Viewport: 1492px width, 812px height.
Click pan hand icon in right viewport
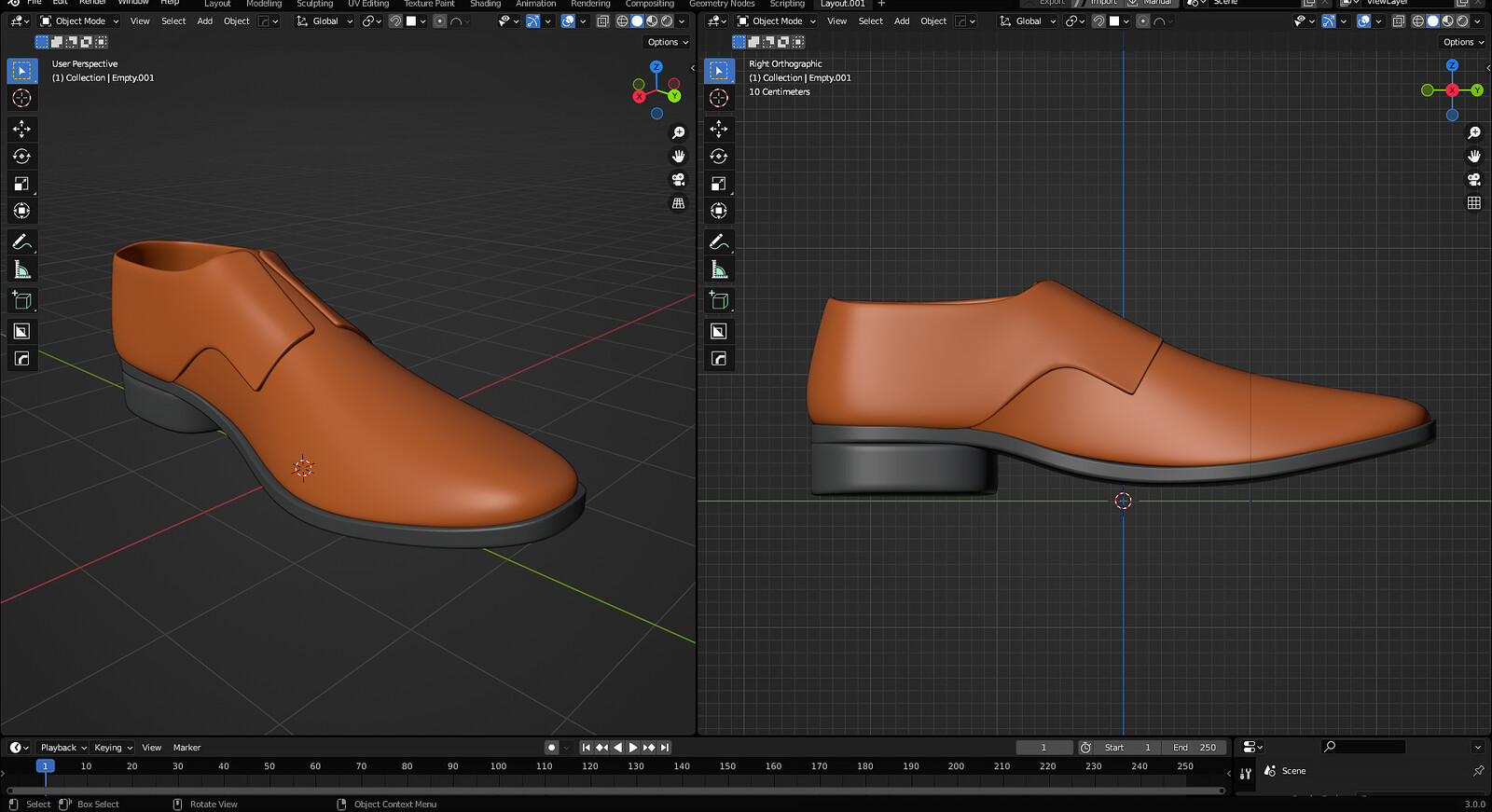click(x=1474, y=157)
